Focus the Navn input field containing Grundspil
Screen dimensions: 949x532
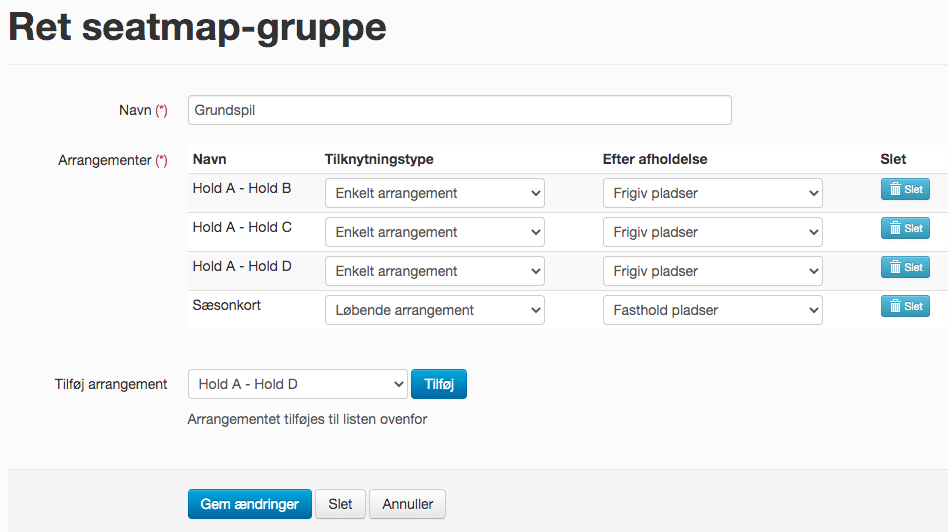(x=459, y=110)
